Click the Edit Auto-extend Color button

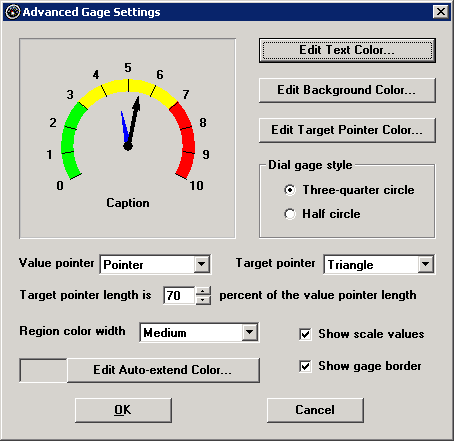point(163,370)
